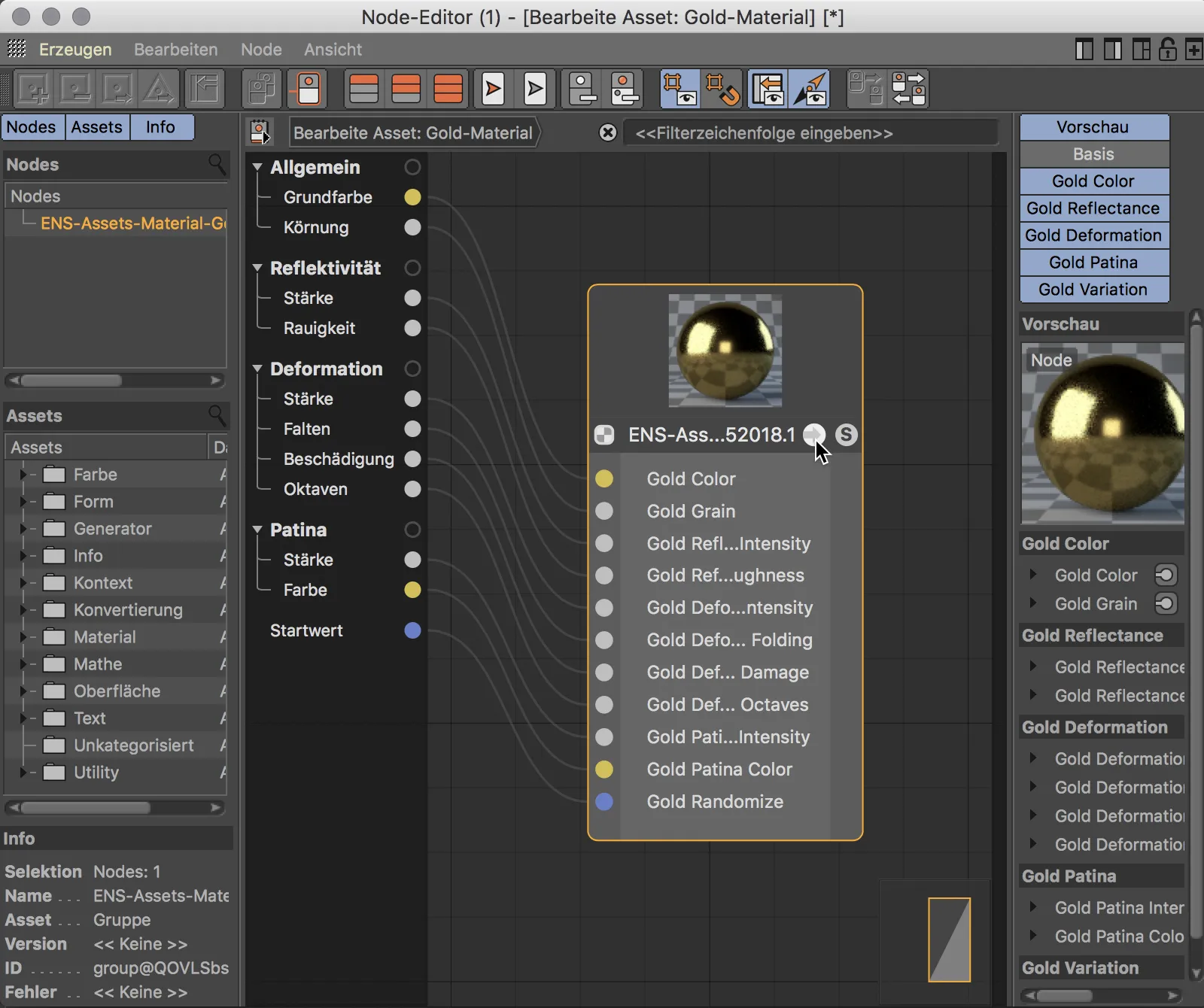Viewport: 1204px width, 1008px height.
Task: Click the lock icon at the top right
Action: tap(1167, 50)
